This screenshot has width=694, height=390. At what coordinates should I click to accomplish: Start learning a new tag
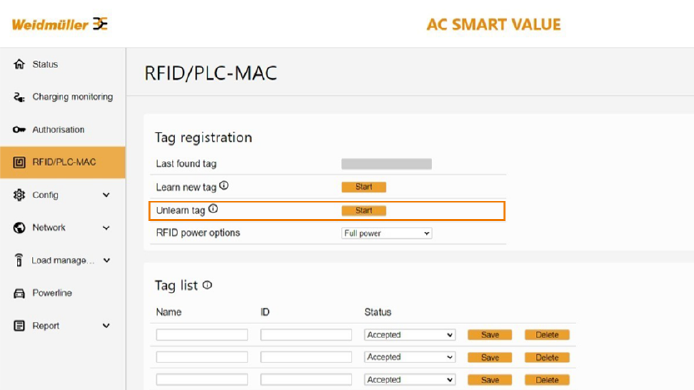pos(363,187)
